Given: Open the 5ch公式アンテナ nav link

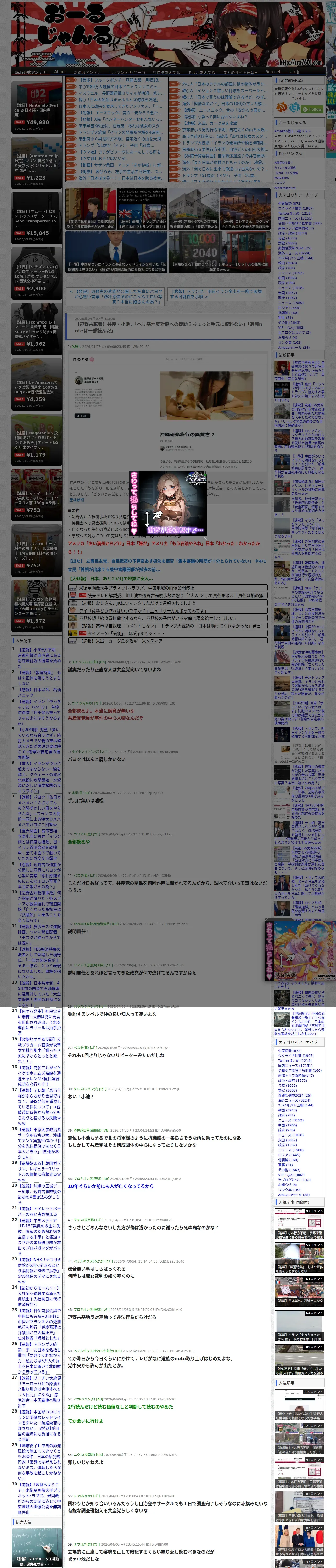Looking at the screenshot, I should [31, 72].
